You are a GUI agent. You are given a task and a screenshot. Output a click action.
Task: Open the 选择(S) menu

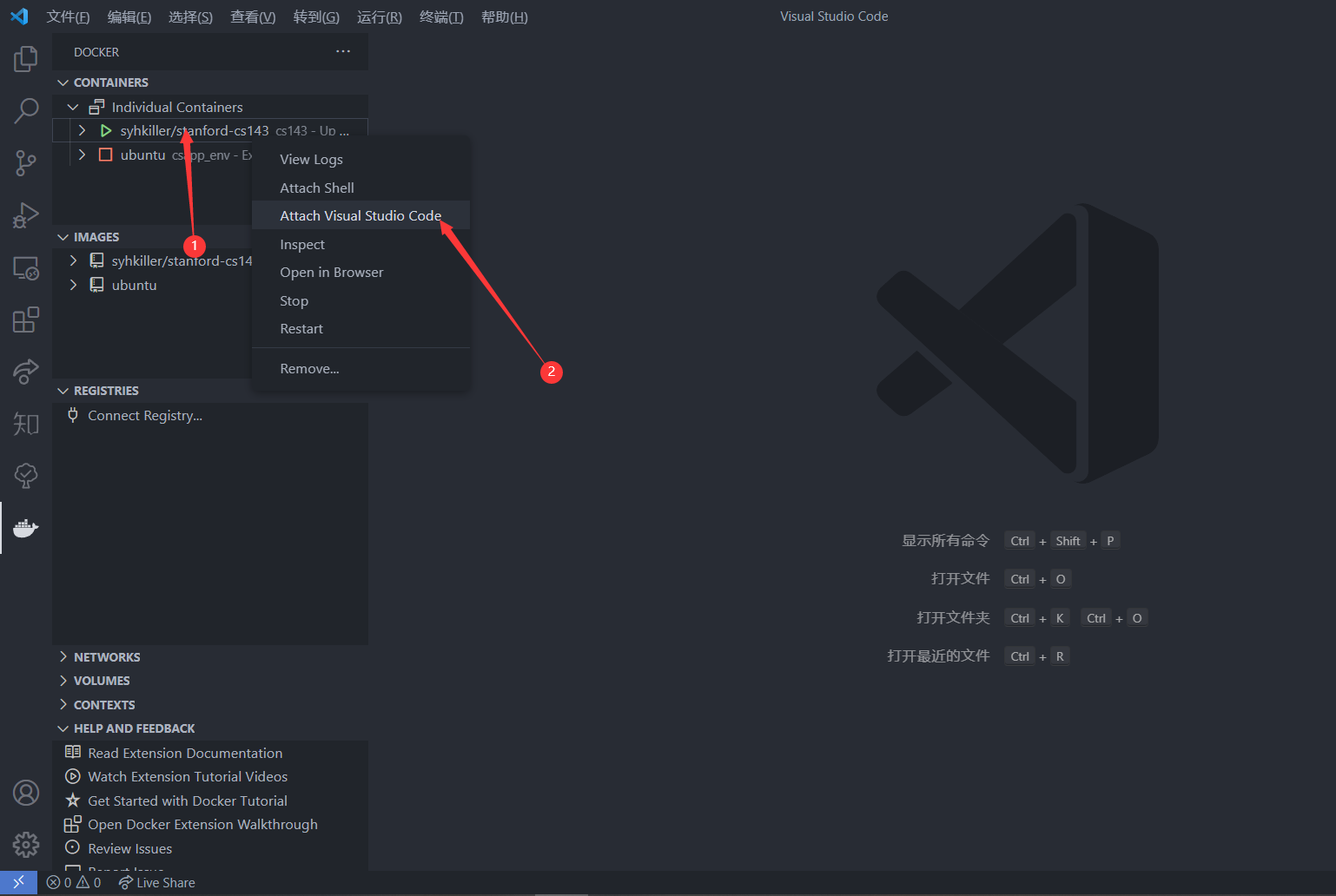(x=190, y=16)
